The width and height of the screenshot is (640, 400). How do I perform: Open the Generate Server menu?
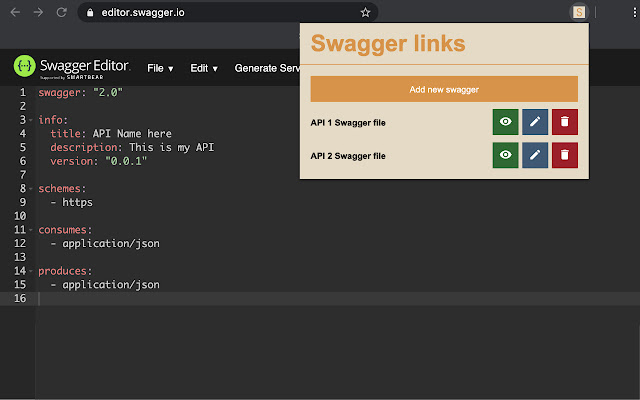pos(267,68)
